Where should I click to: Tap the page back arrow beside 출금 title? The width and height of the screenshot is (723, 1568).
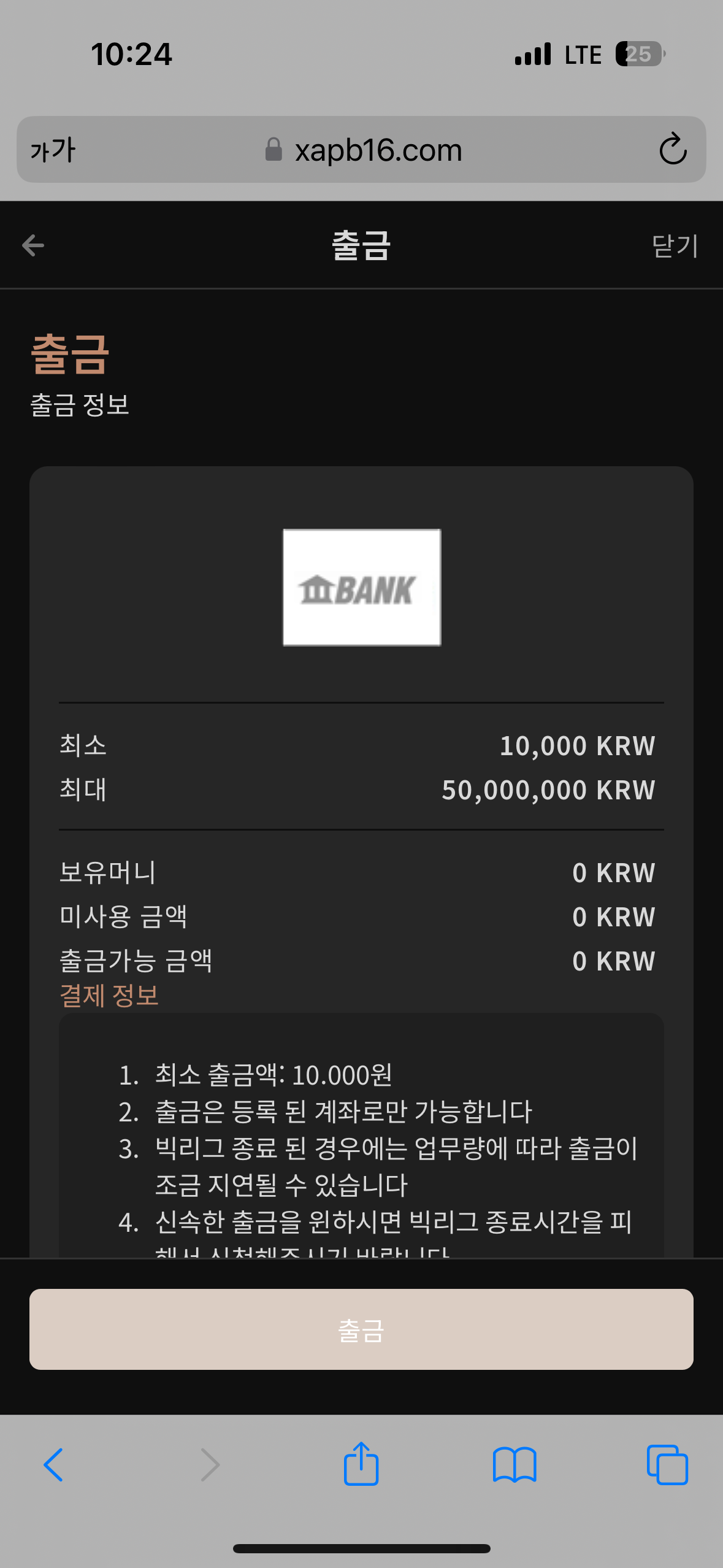click(33, 245)
